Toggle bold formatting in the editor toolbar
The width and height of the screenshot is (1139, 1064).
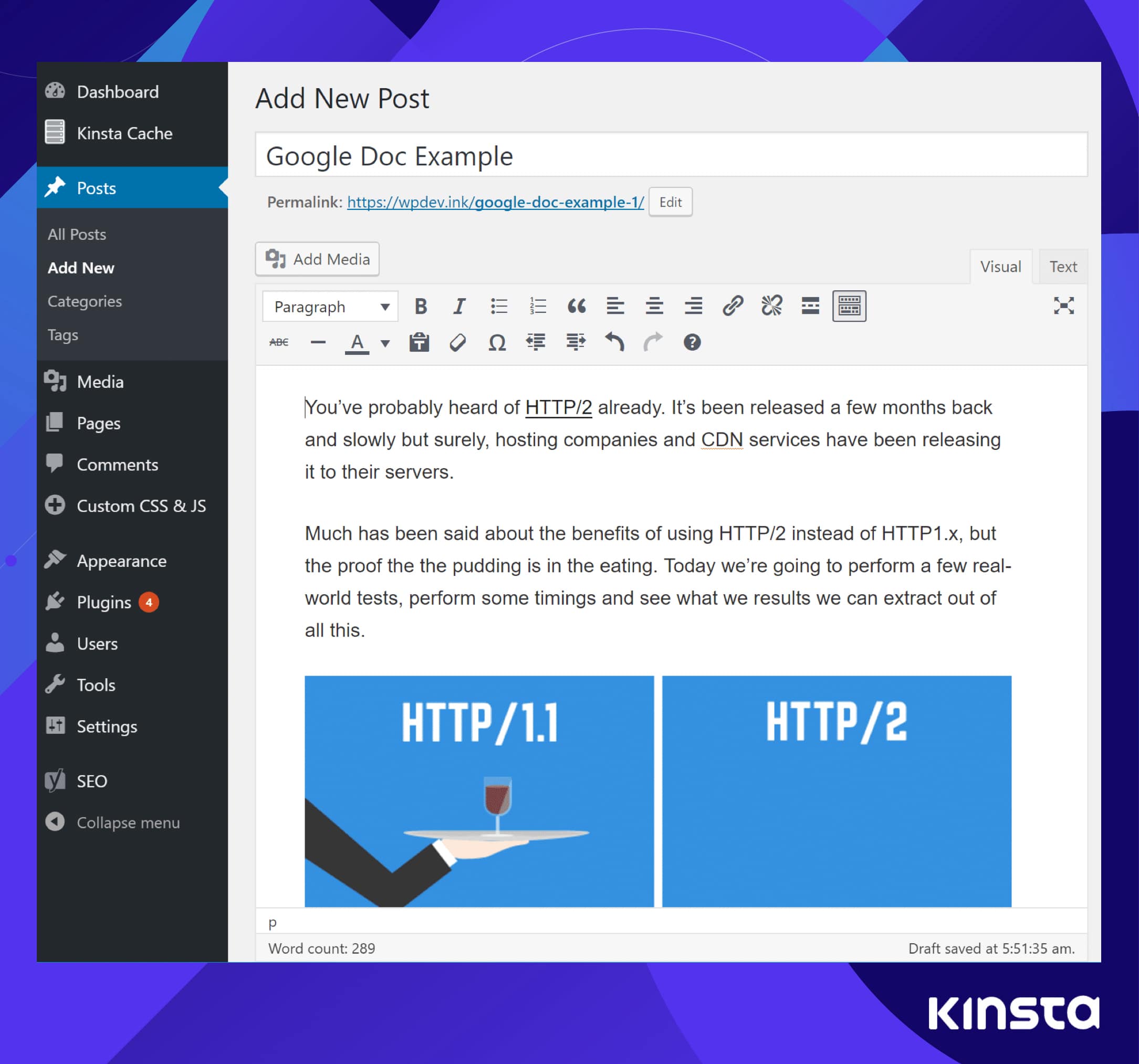(421, 307)
